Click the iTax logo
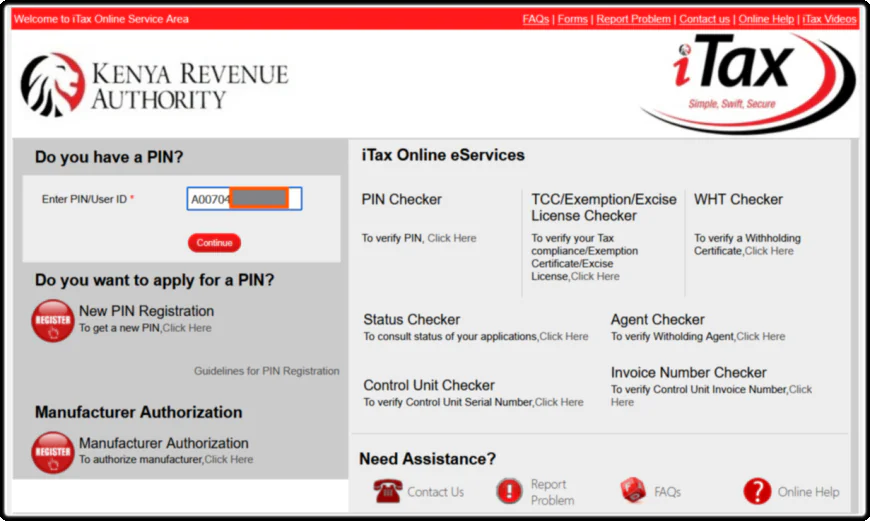This screenshot has width=870, height=521. click(x=747, y=83)
